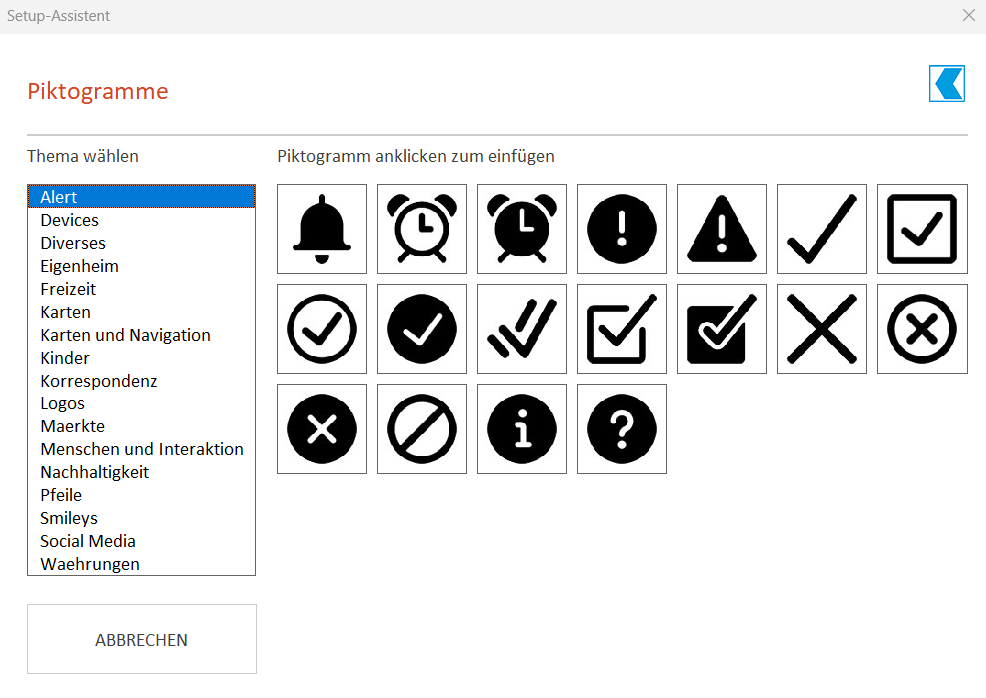Insert the double checkmark pictogram
986x698 pixels.
[521, 329]
